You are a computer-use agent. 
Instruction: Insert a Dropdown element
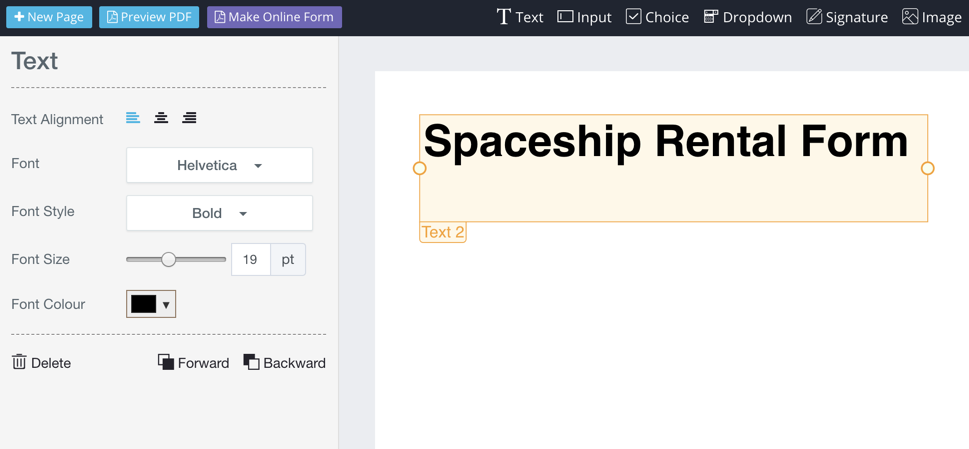click(x=747, y=17)
